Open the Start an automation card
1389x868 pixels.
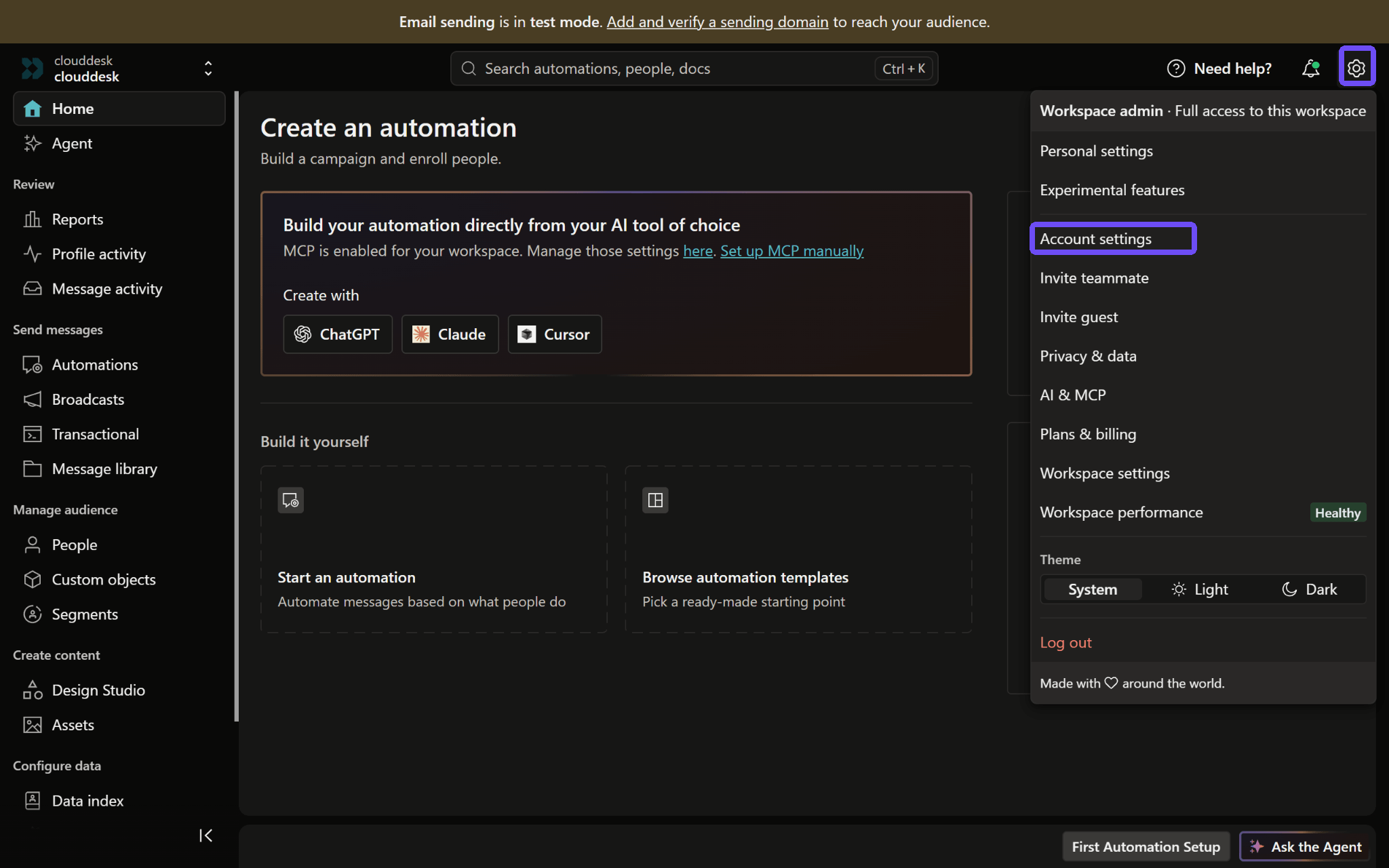[433, 549]
